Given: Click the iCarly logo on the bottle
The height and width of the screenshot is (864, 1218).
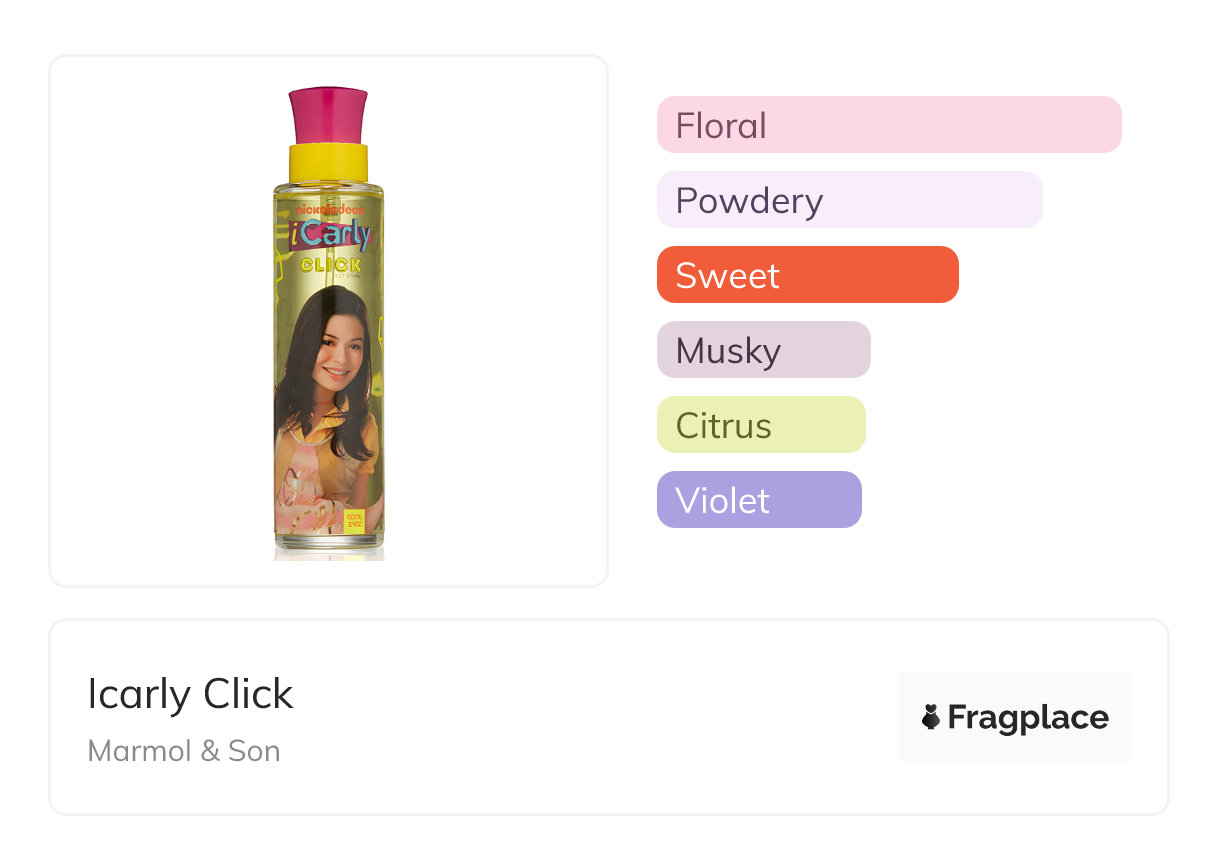Looking at the screenshot, I should [330, 236].
